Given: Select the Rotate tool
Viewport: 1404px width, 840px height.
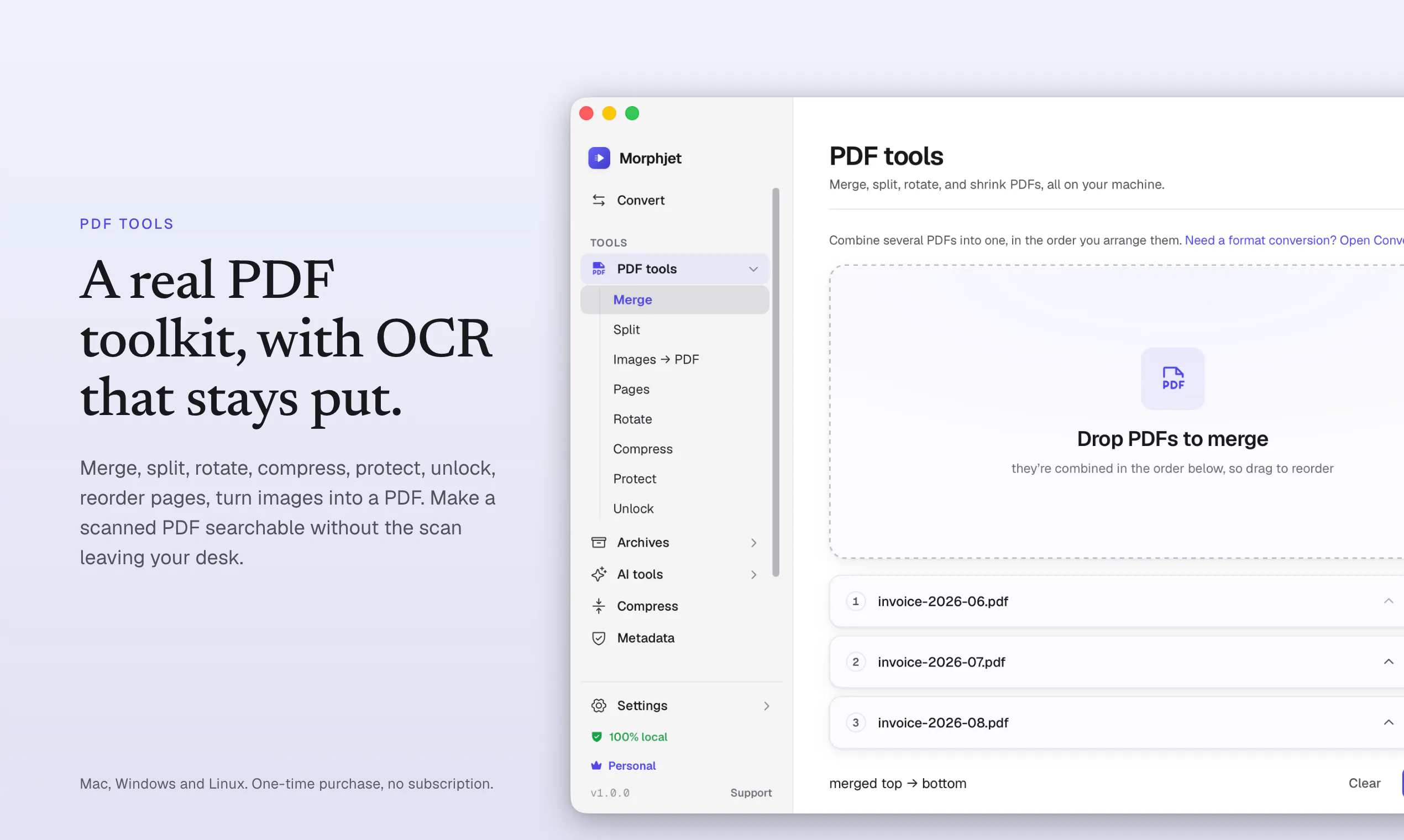Looking at the screenshot, I should [x=675, y=419].
